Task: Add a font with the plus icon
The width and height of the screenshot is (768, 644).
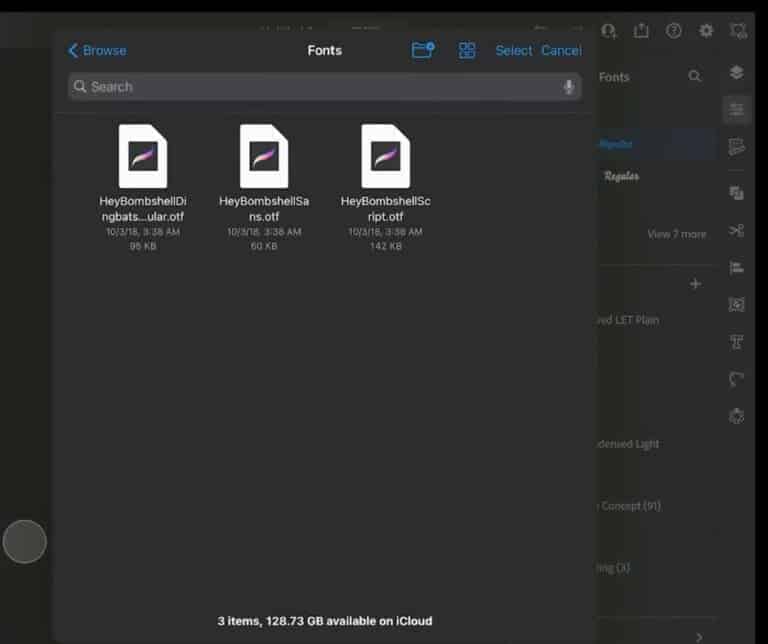Action: 696,284
